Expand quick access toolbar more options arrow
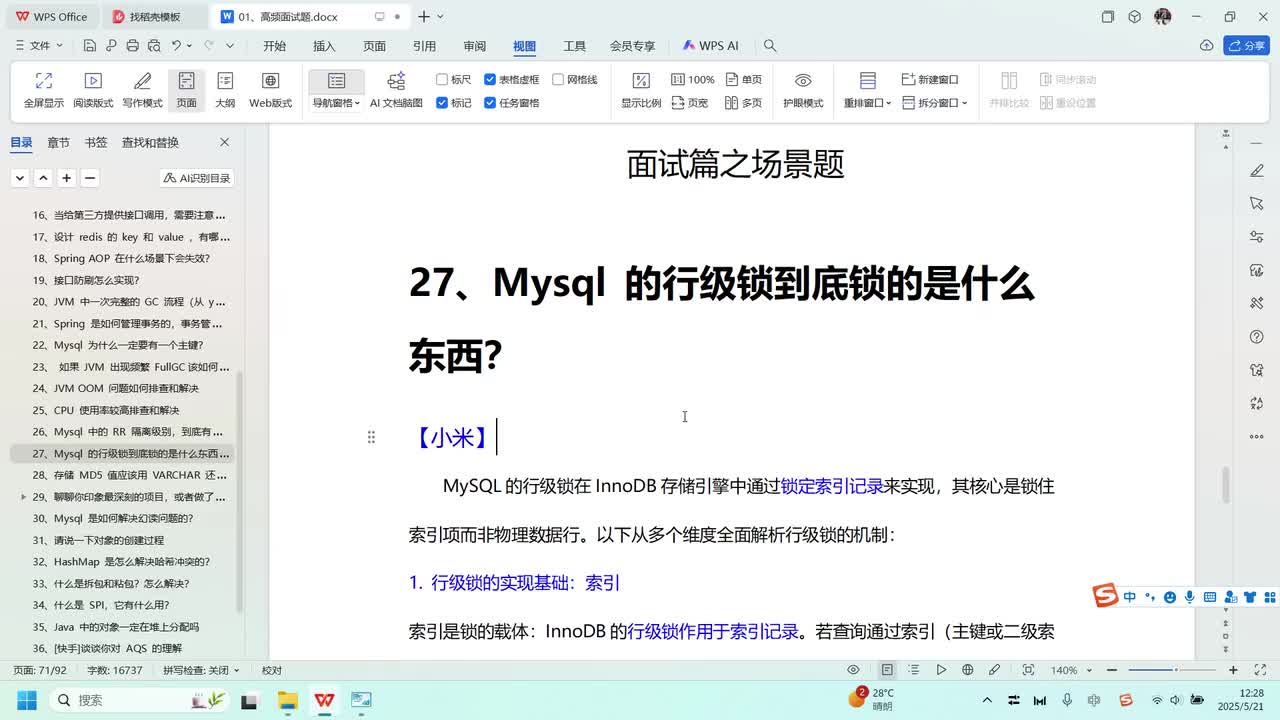The image size is (1280, 720). pyautogui.click(x=230, y=46)
